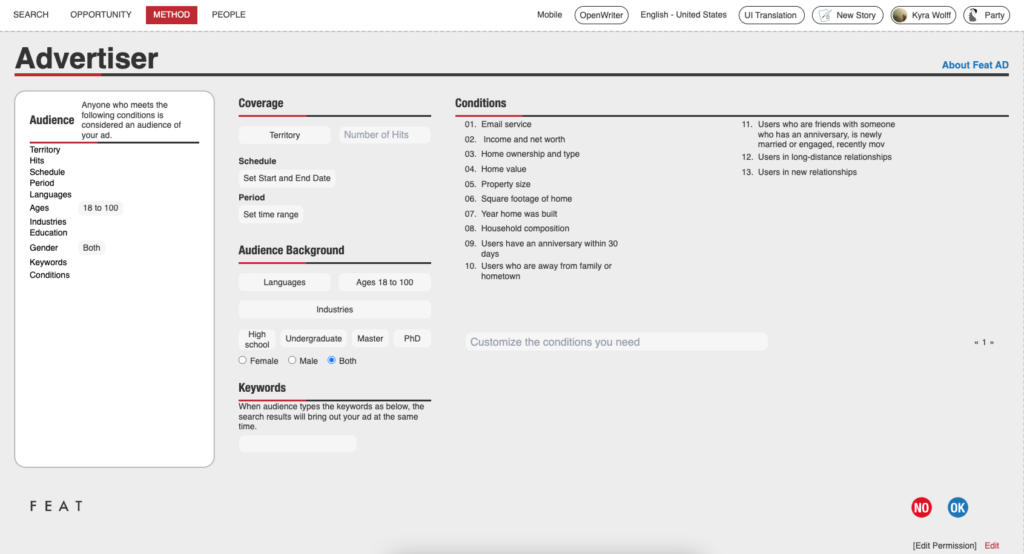
Task: Click the Number of Hits field
Action: [x=384, y=135]
